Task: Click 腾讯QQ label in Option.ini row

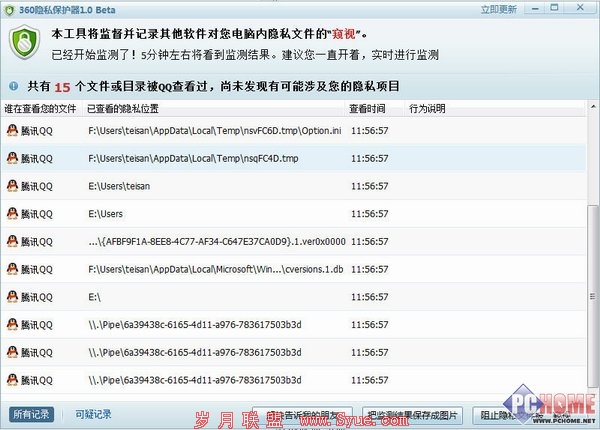Action: [x=37, y=131]
